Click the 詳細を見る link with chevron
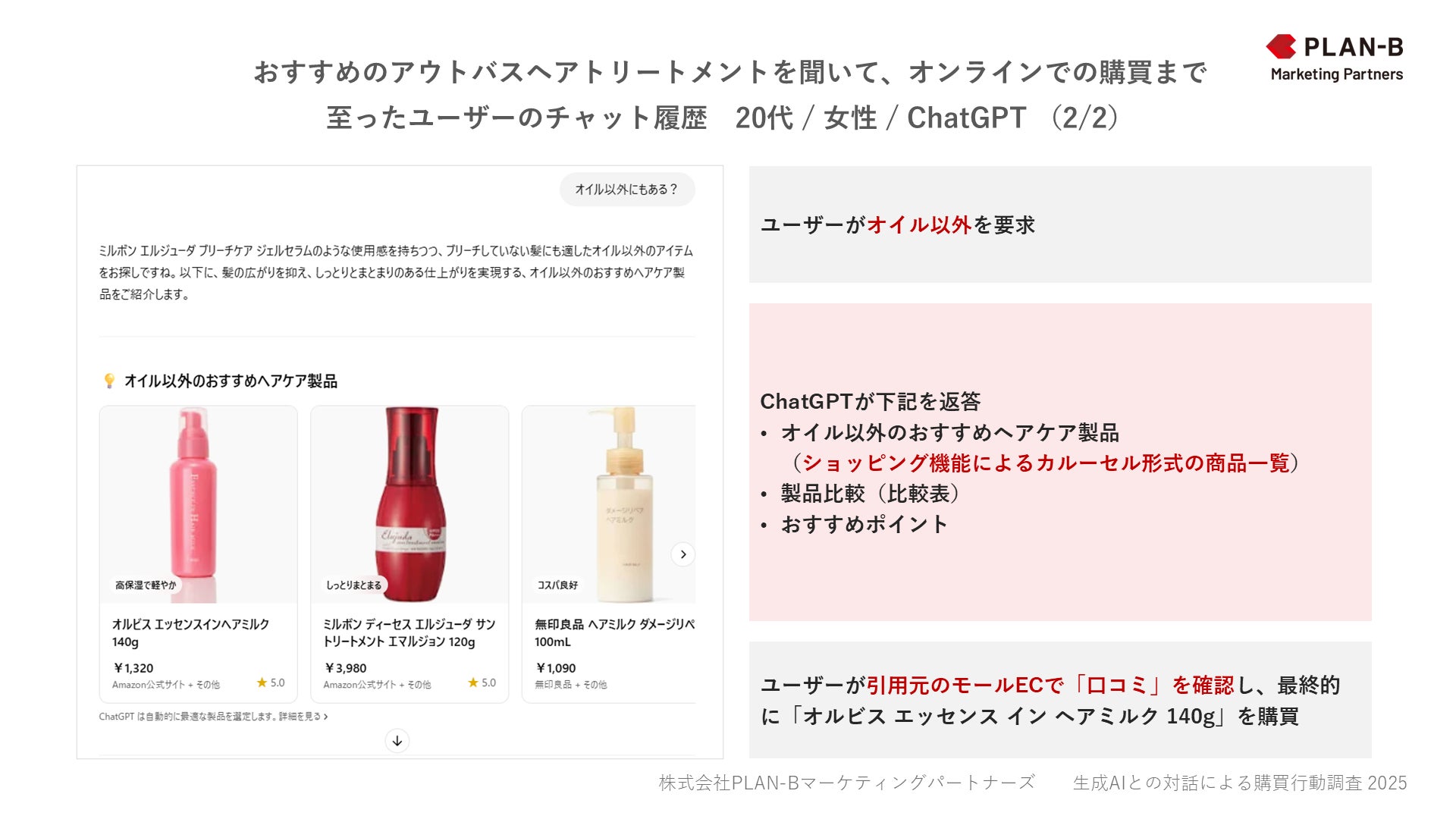 pos(303,716)
